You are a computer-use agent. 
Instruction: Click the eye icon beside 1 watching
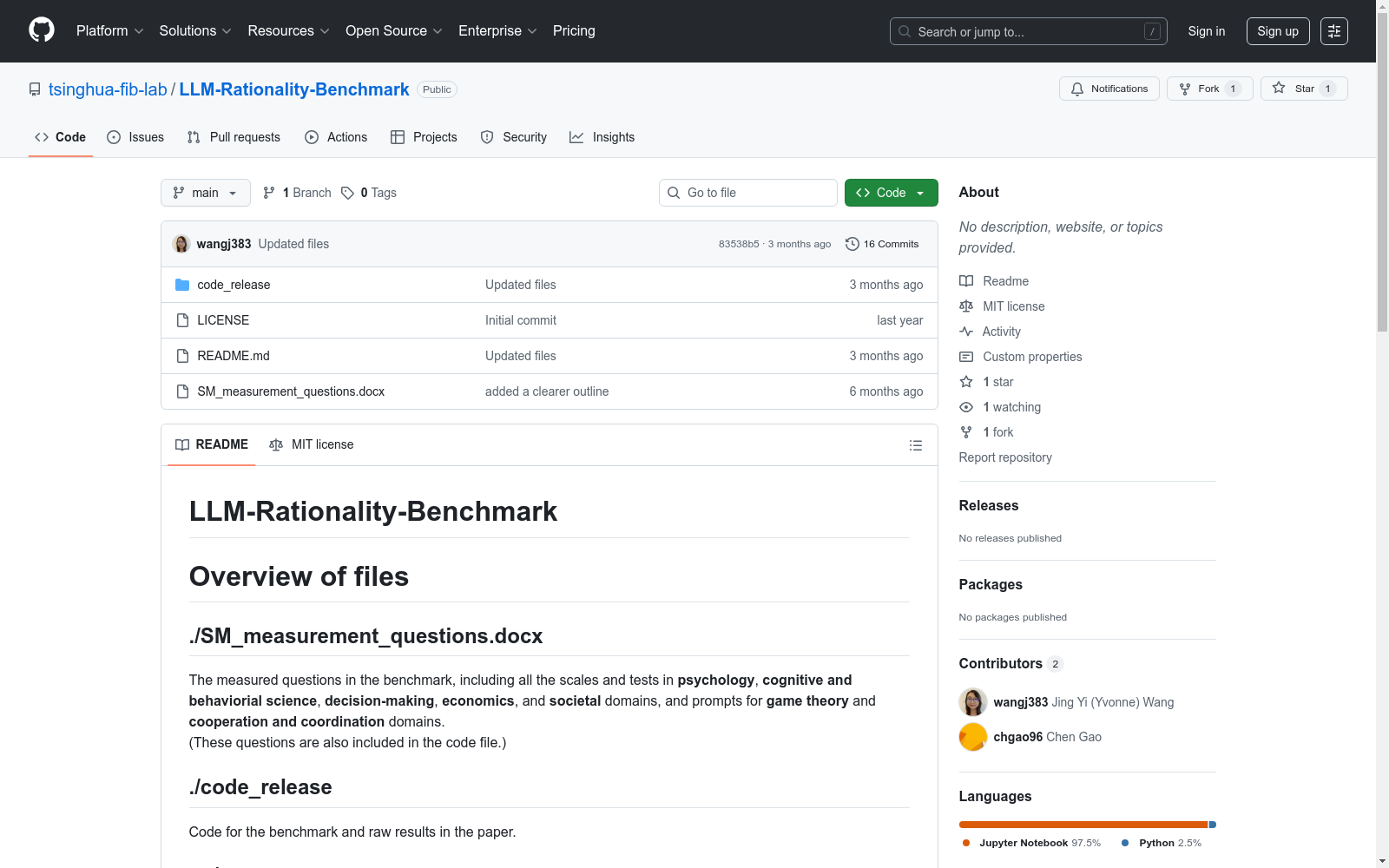pyautogui.click(x=966, y=407)
